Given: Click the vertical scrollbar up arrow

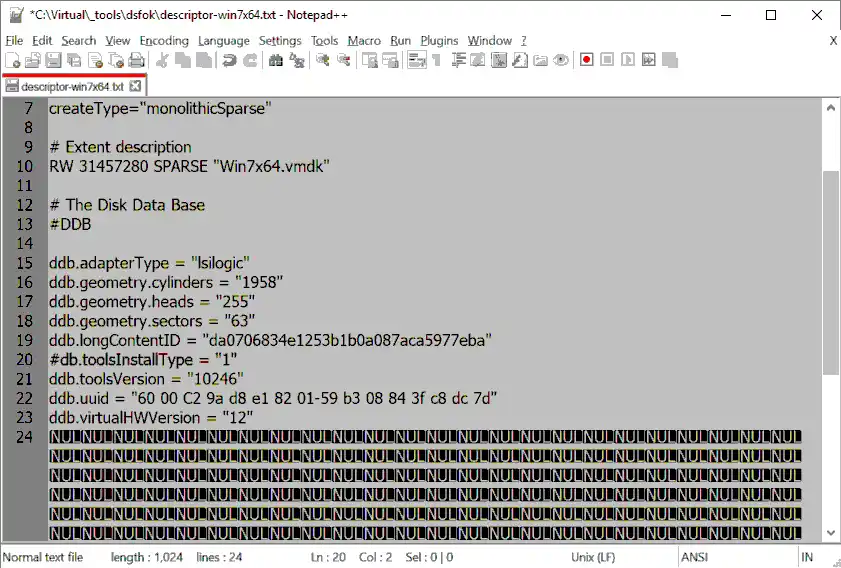Looking at the screenshot, I should 830,108.
